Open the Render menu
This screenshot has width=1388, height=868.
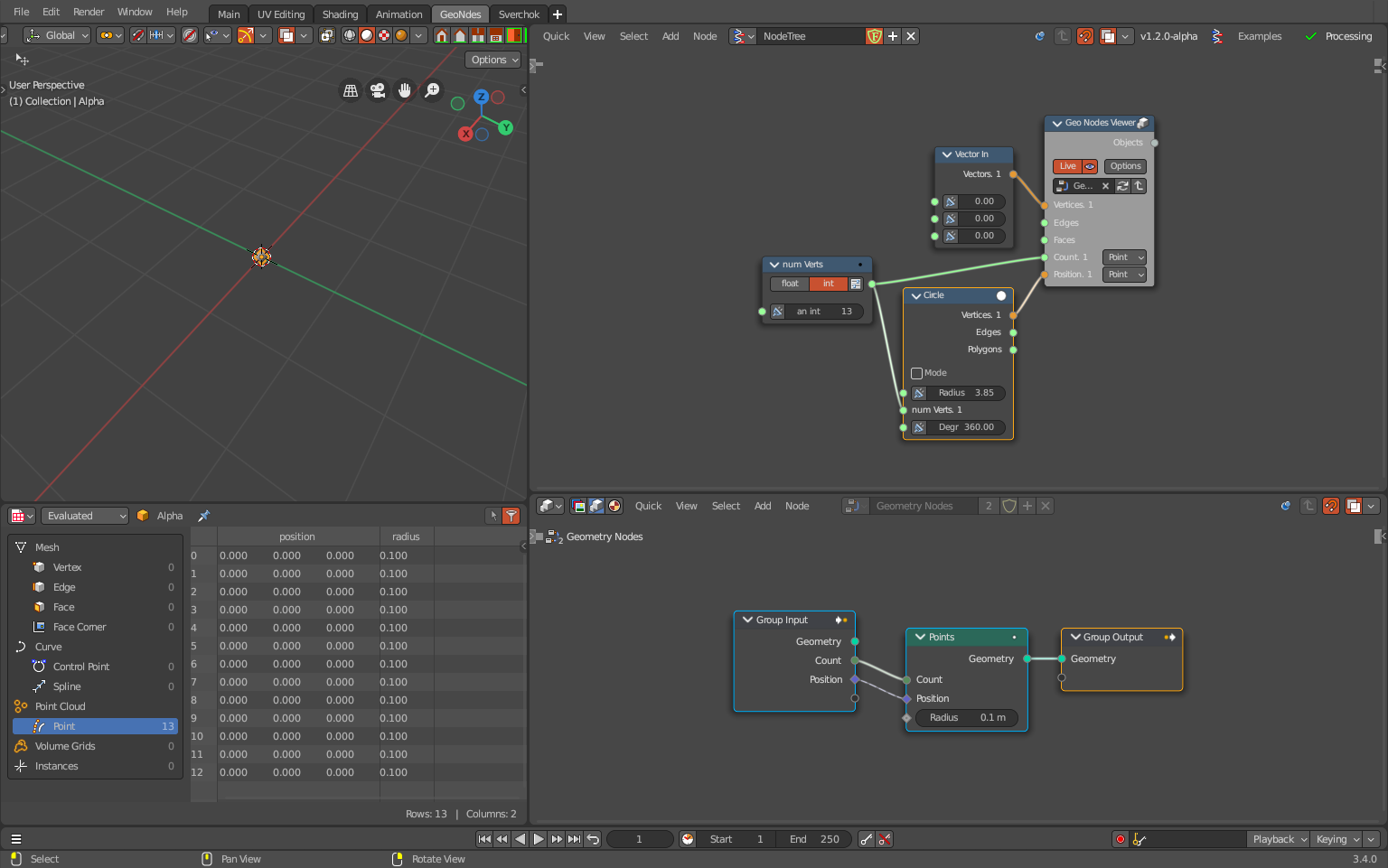click(88, 12)
